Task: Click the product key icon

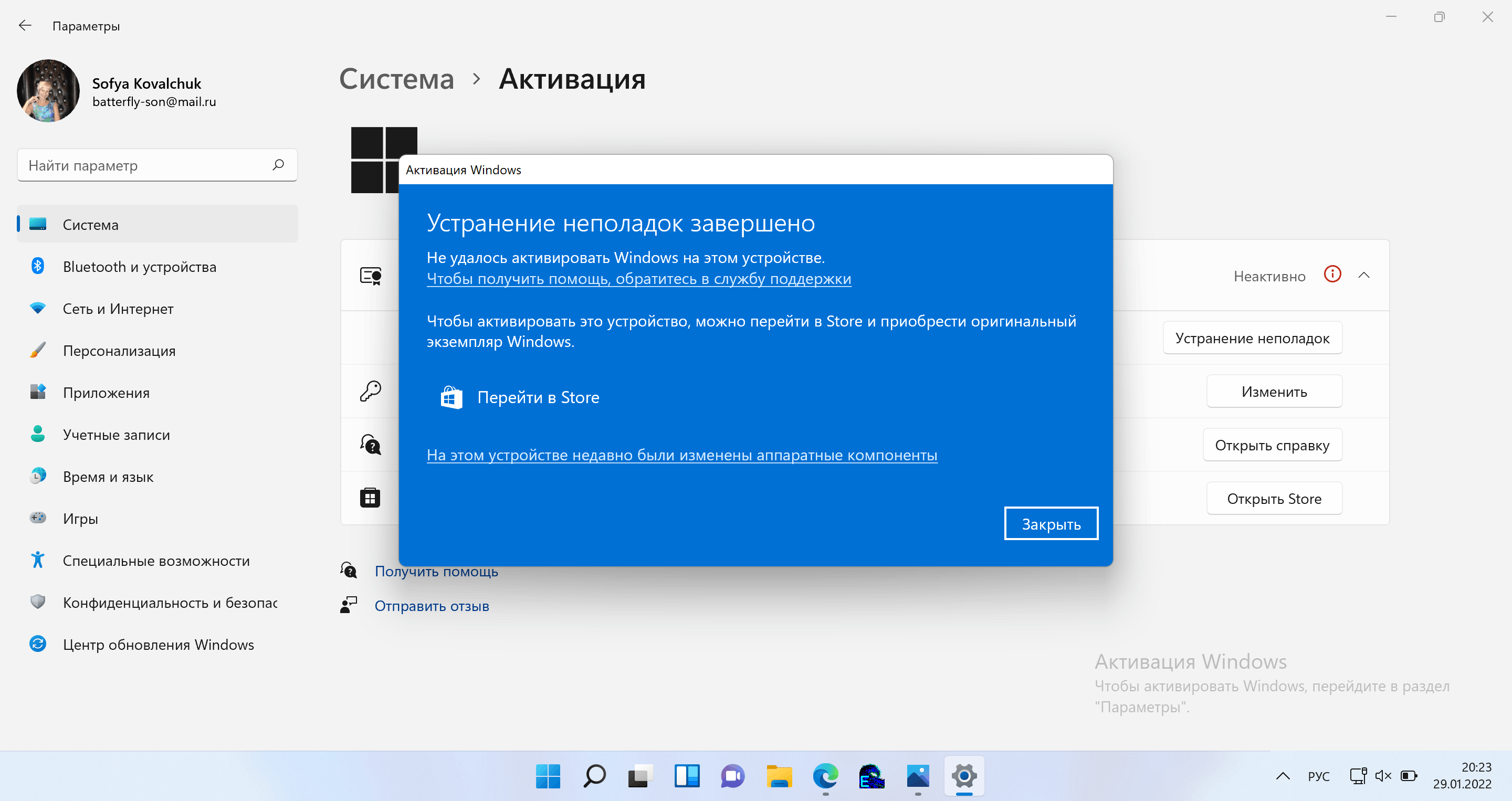Action: tap(370, 391)
